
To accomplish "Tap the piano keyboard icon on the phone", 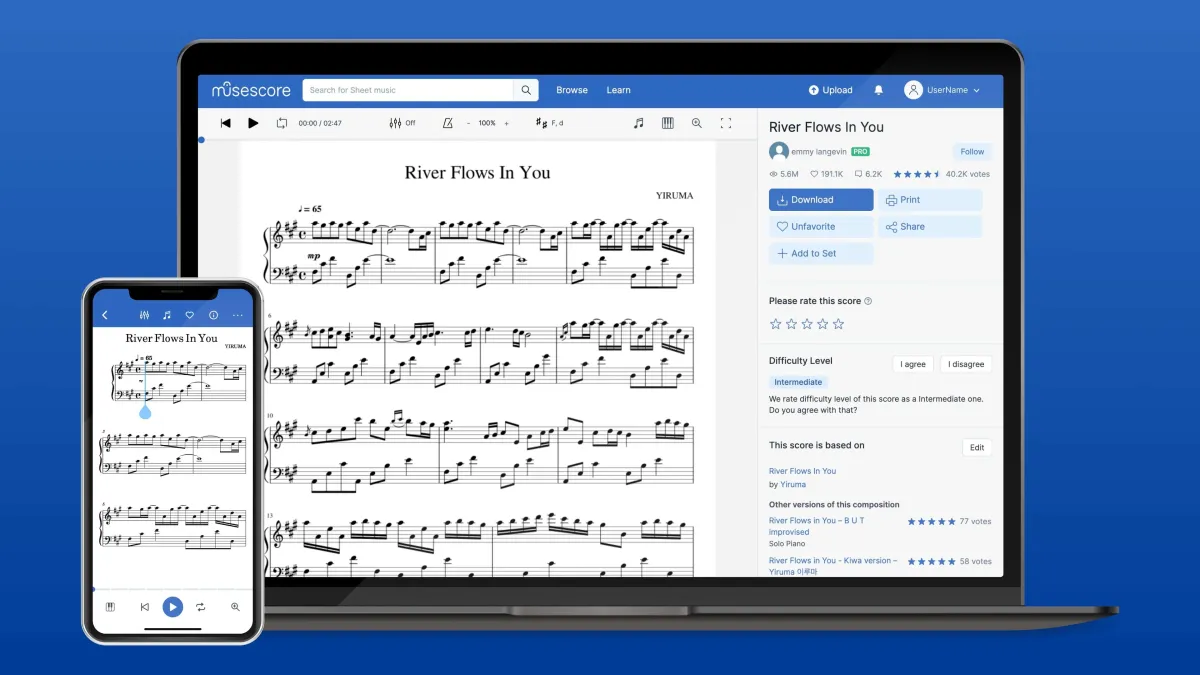I will click(x=110, y=607).
